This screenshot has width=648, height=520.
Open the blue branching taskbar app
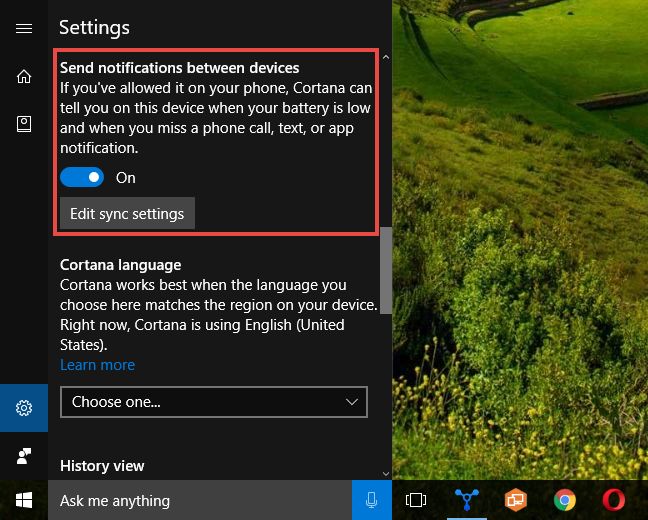(467, 499)
